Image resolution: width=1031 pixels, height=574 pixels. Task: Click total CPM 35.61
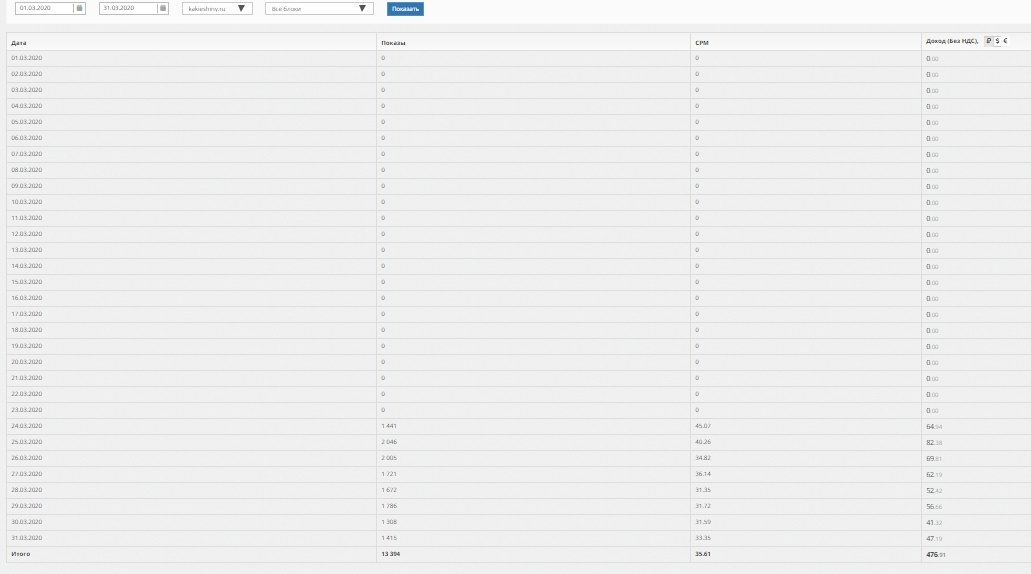coord(703,554)
